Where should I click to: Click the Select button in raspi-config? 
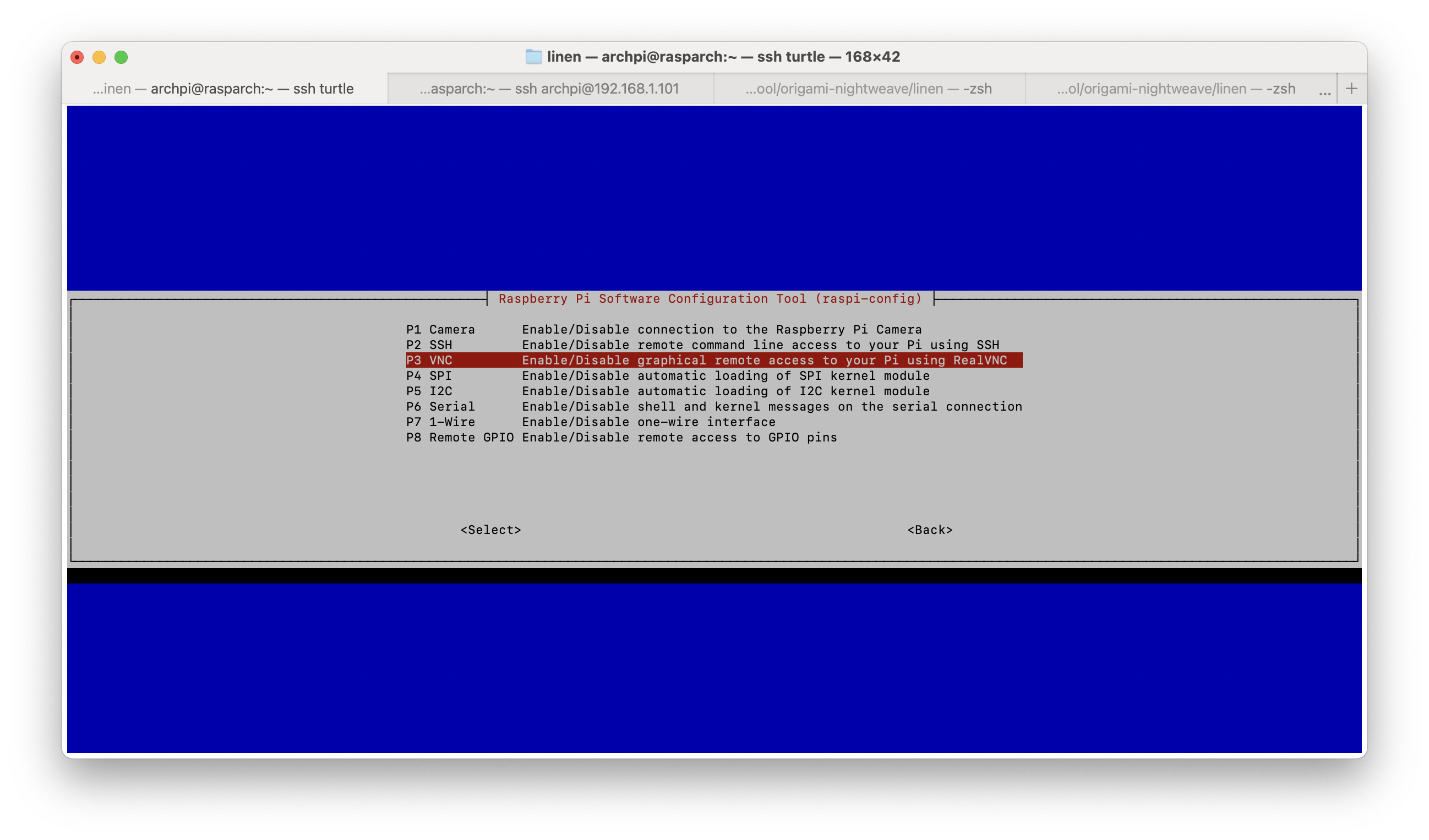491,529
